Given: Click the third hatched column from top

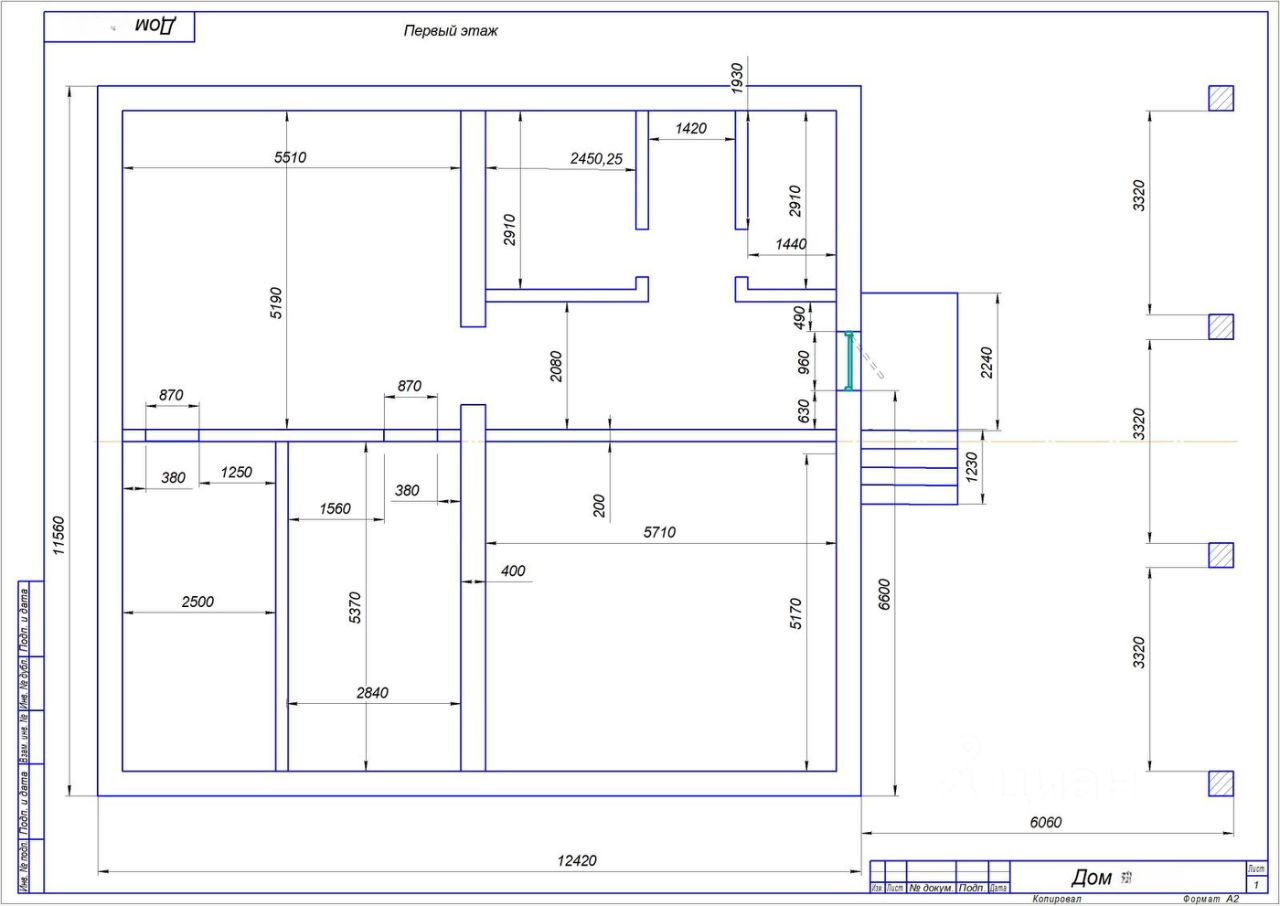Looking at the screenshot, I should pyautogui.click(x=1221, y=555).
